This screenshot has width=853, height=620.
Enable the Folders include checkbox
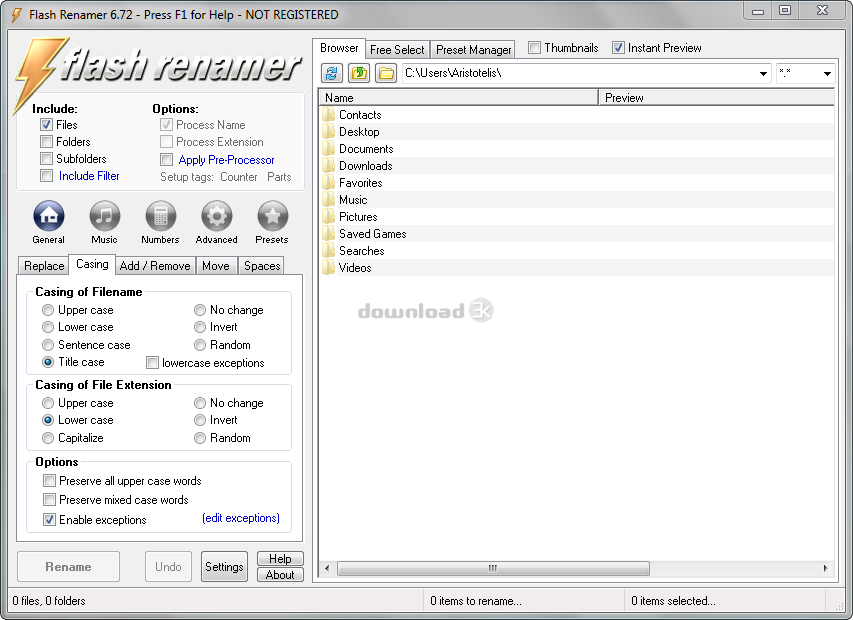(46, 142)
